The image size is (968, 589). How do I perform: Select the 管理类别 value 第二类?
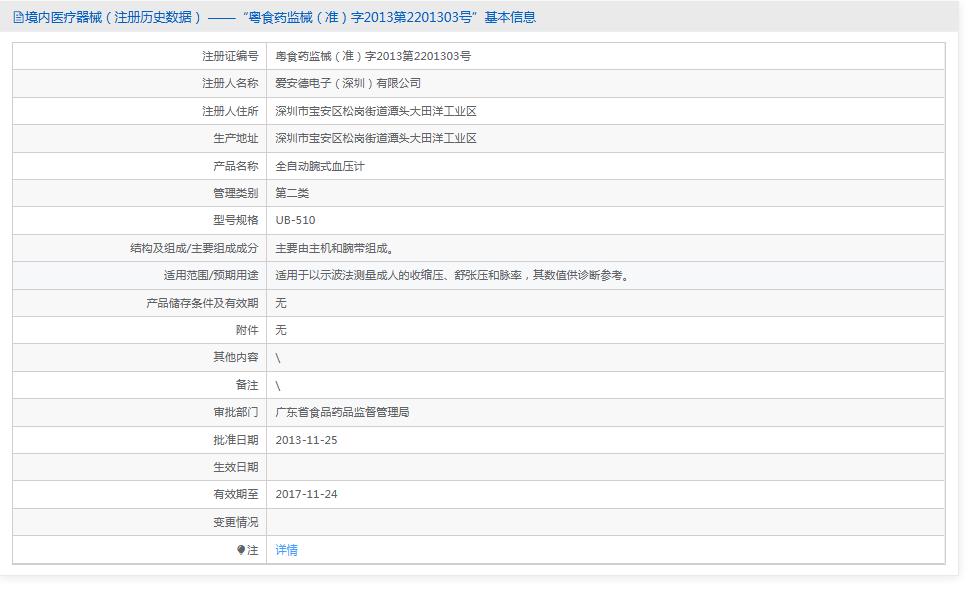tap(290, 192)
